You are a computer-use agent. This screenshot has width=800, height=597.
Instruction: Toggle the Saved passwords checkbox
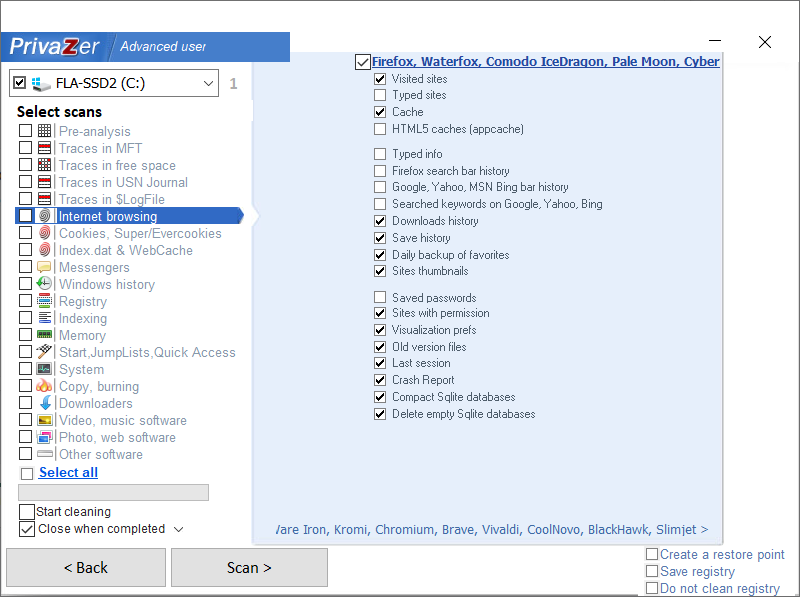[x=380, y=297]
